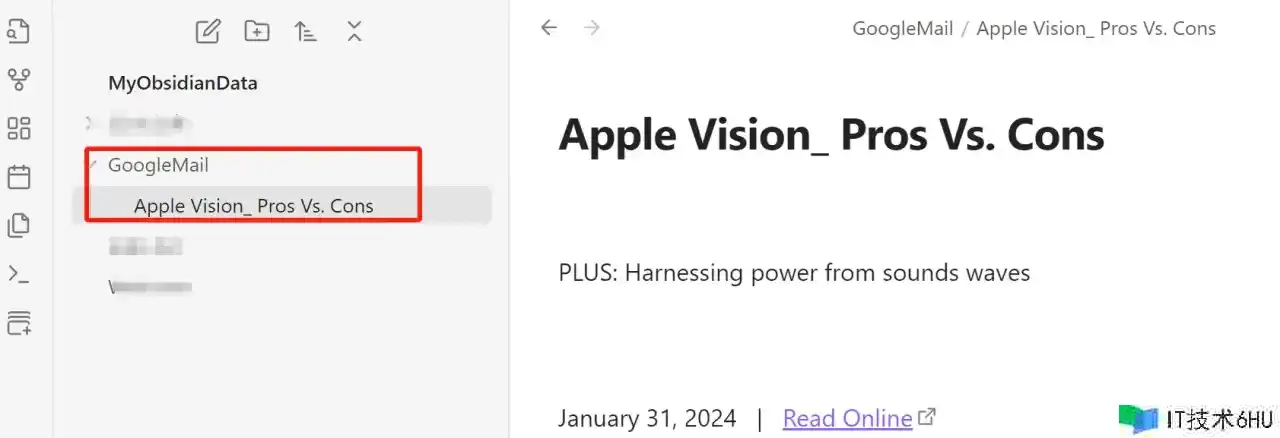Click GoogleMail in the breadcrumb path
Image resolution: width=1280 pixels, height=438 pixels.
coord(902,28)
